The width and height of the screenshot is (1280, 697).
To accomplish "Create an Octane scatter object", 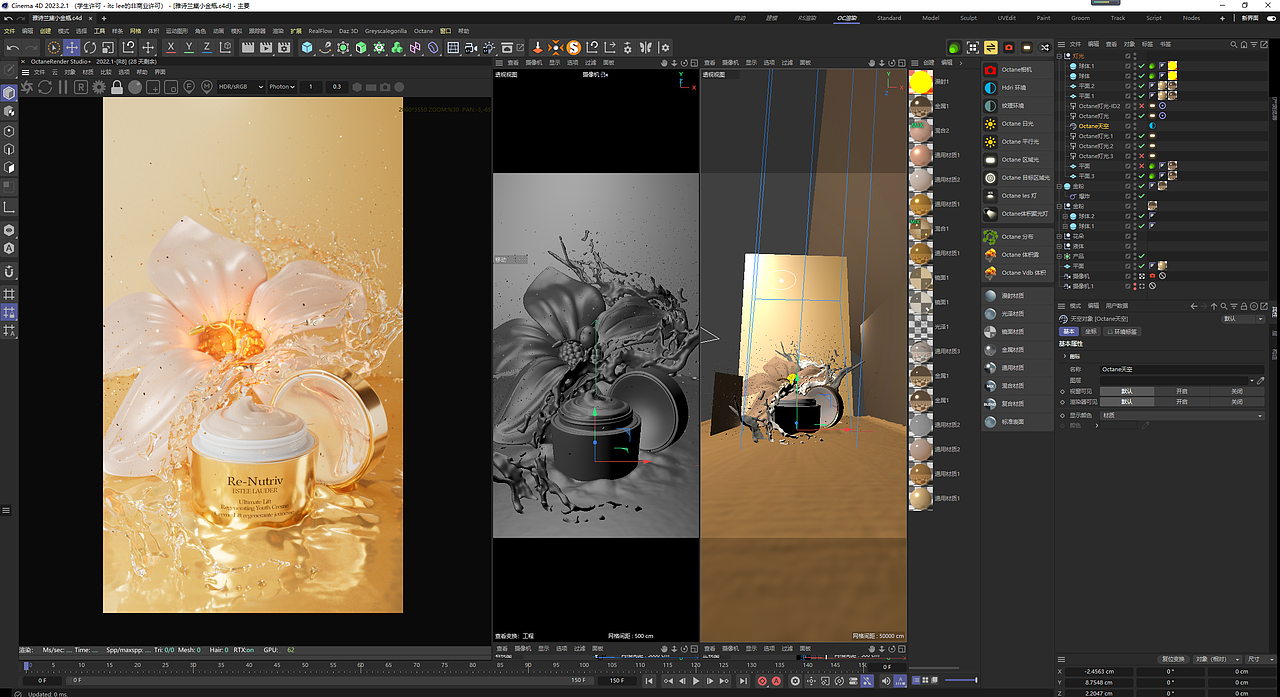I will pos(1016,237).
